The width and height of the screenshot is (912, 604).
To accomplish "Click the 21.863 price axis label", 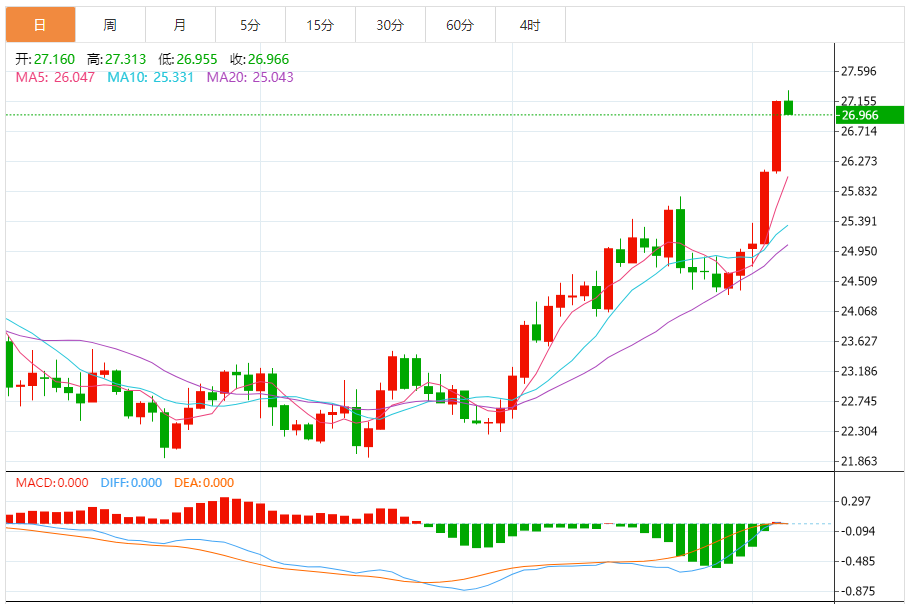I will (x=858, y=461).
